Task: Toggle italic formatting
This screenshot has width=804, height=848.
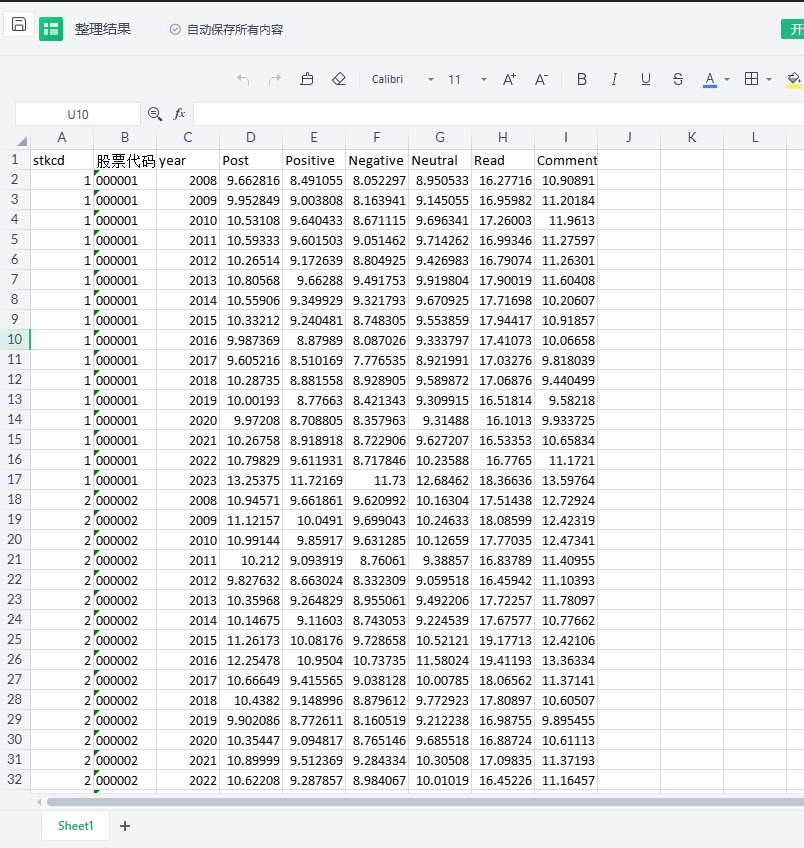Action: (x=614, y=80)
